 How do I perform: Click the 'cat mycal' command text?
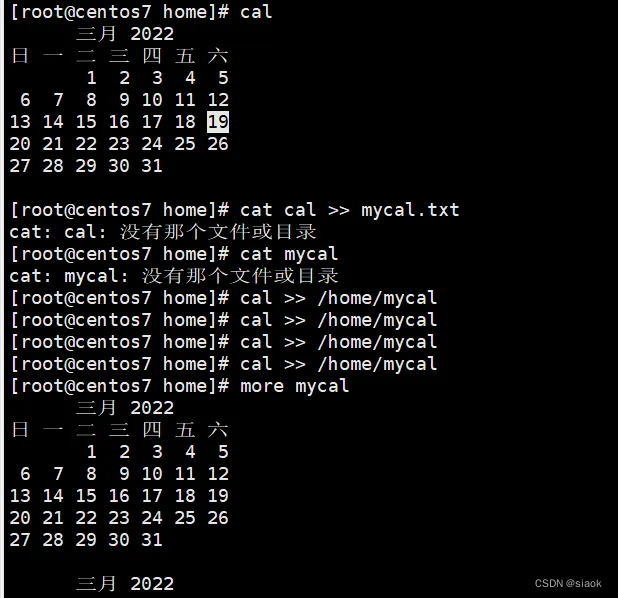point(289,254)
